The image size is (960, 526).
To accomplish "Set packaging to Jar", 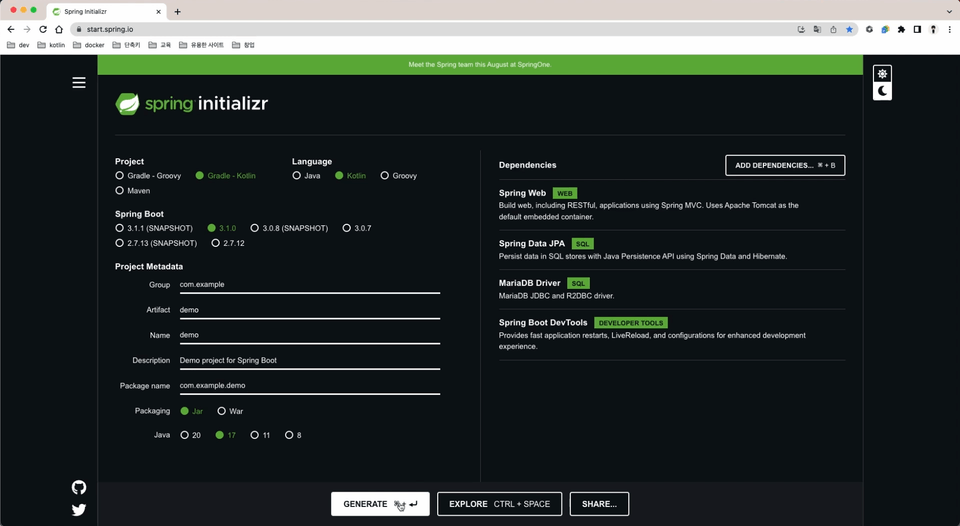I will pyautogui.click(x=192, y=411).
